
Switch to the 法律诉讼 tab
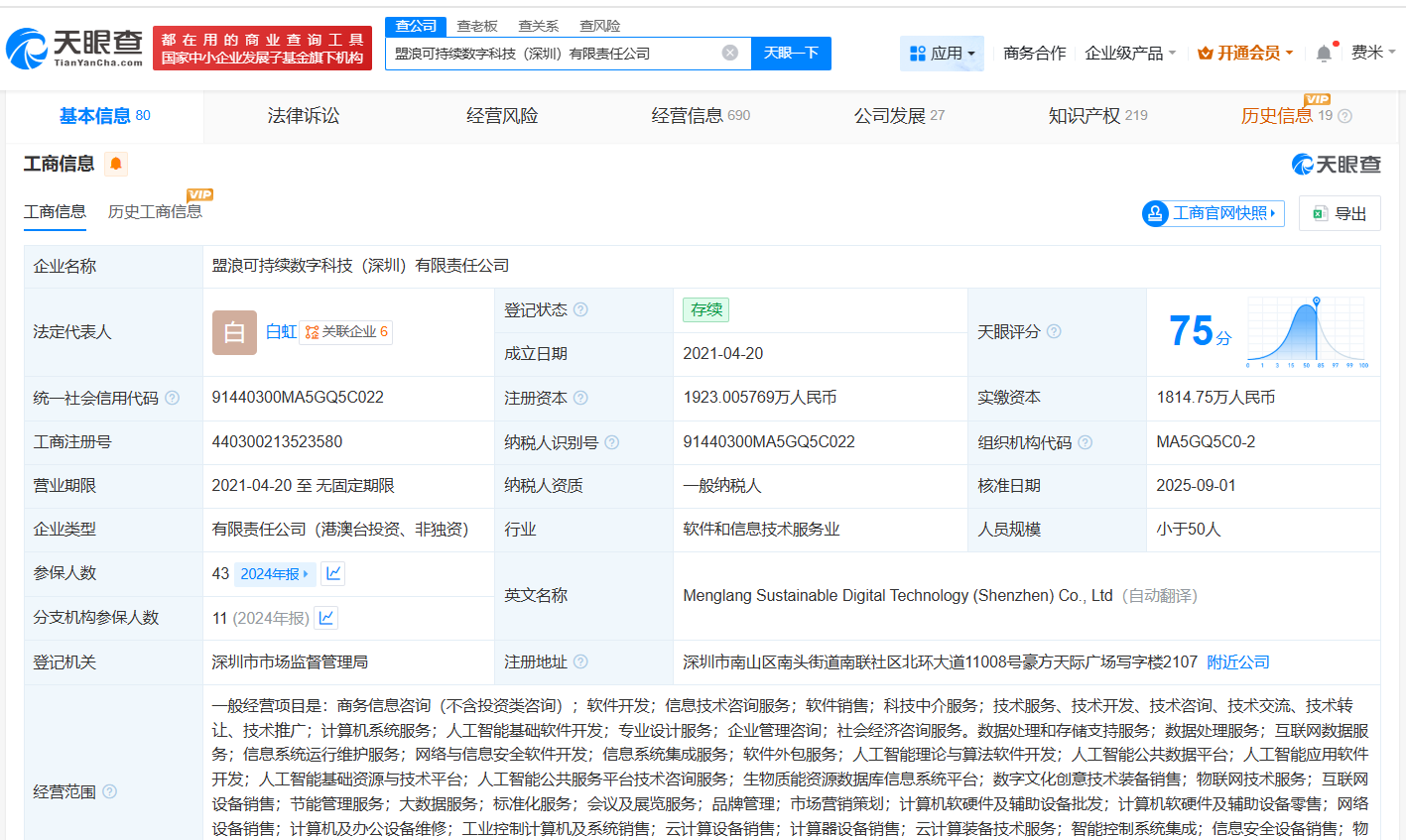[304, 116]
